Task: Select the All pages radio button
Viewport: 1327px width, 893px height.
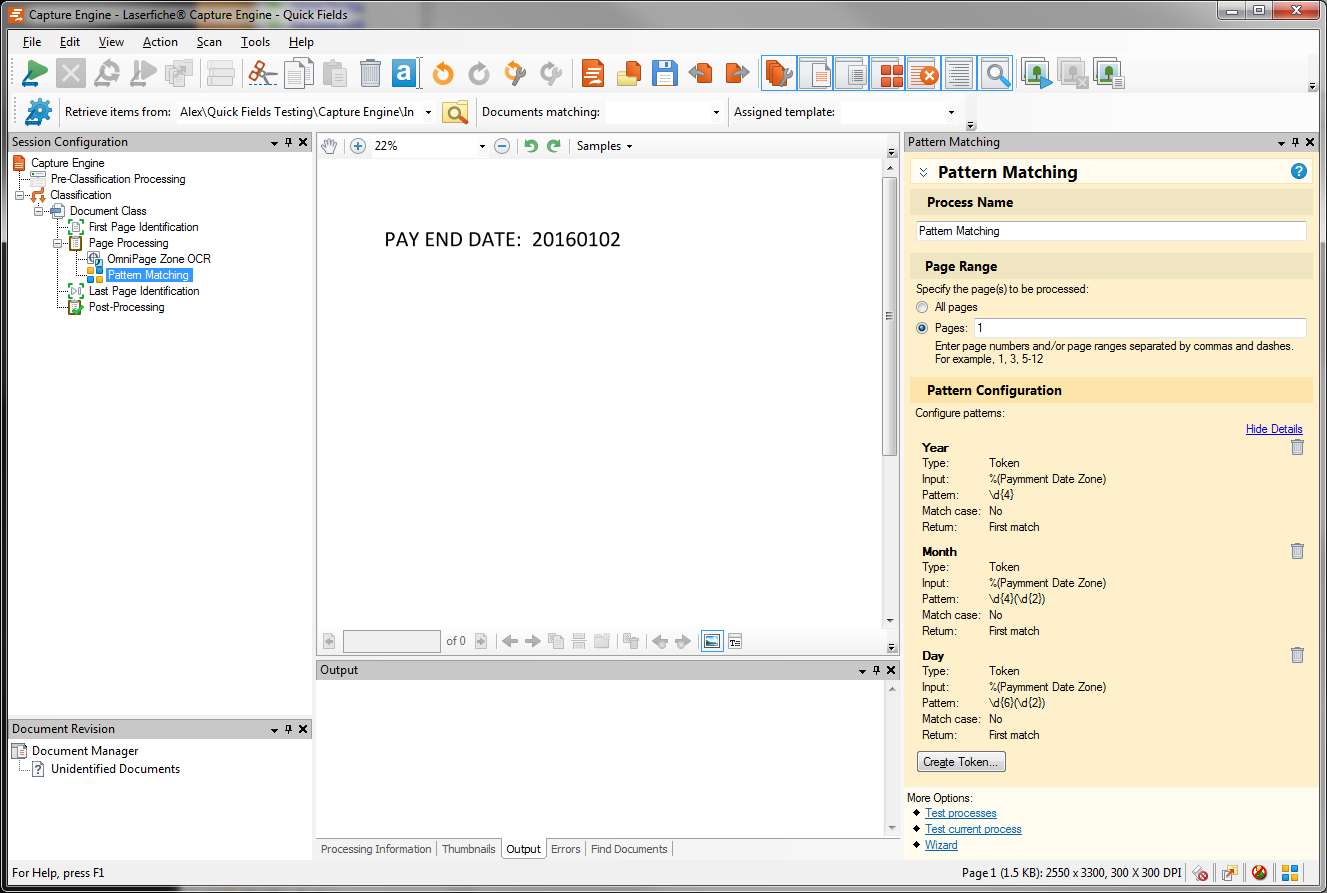Action: coord(922,307)
